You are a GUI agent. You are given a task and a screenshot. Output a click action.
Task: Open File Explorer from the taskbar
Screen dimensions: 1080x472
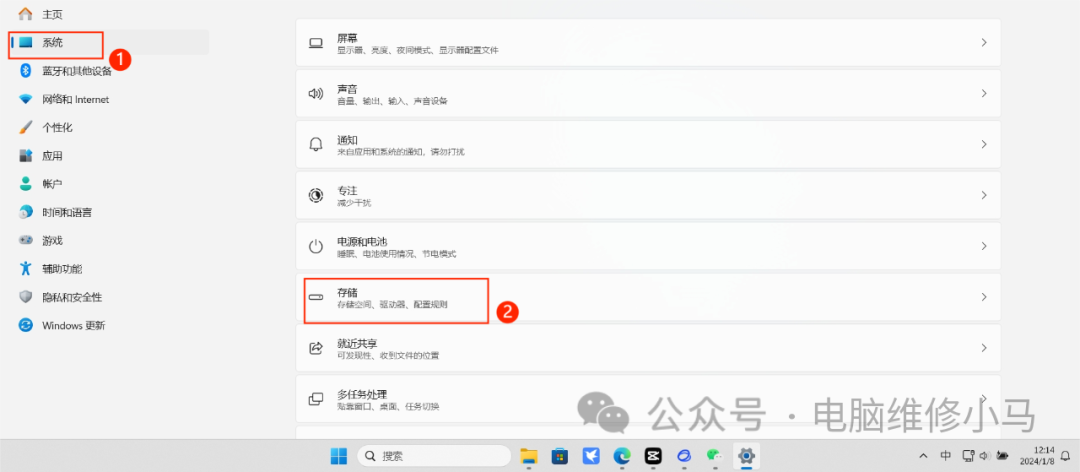[528, 455]
